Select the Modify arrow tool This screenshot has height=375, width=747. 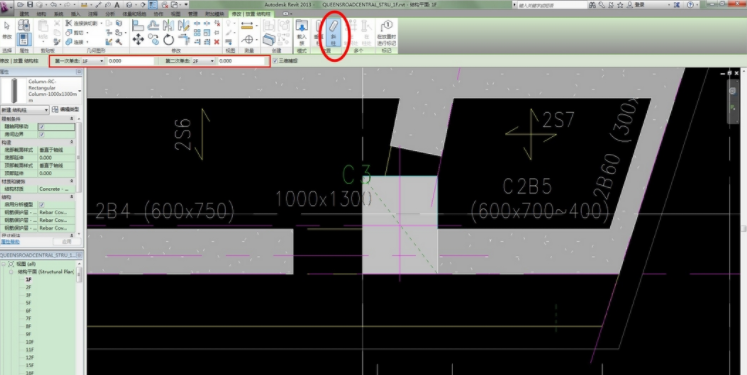pyautogui.click(x=7, y=29)
